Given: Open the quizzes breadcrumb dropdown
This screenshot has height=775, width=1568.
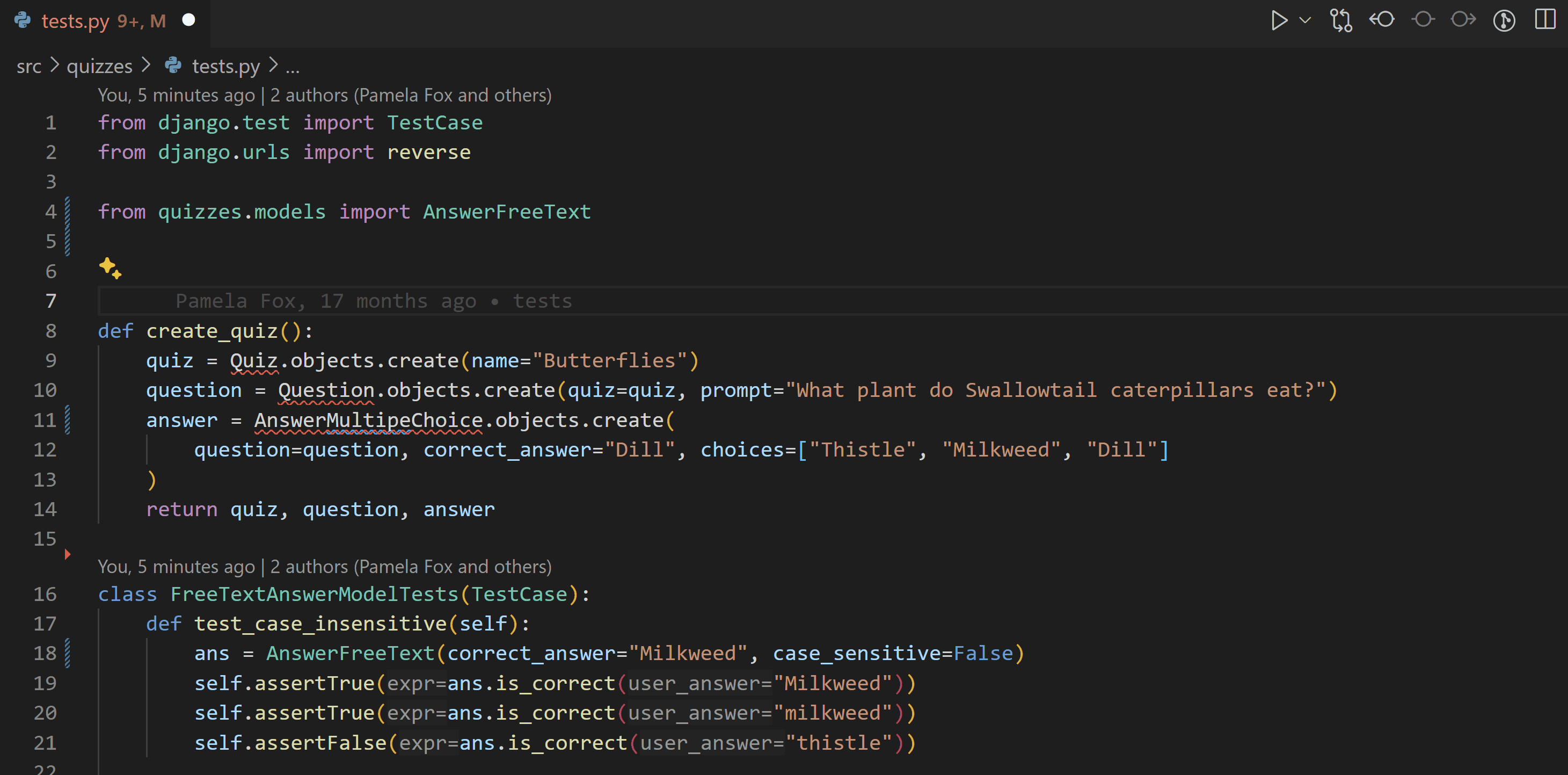Looking at the screenshot, I should (x=99, y=66).
